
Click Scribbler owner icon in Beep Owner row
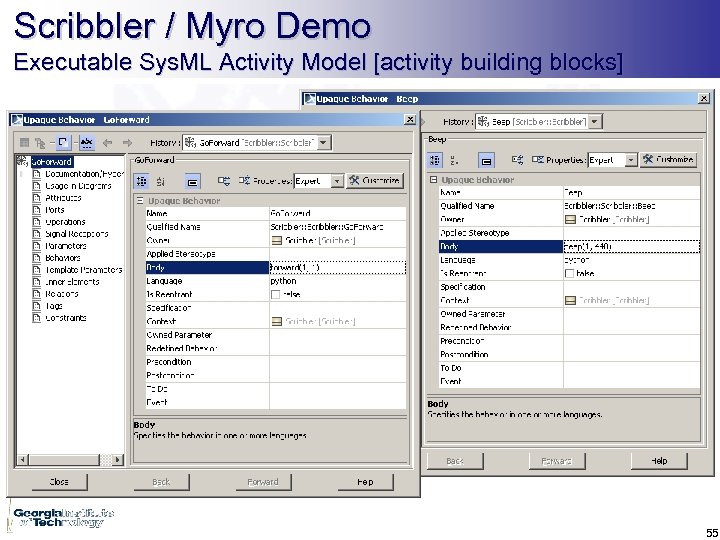point(570,219)
